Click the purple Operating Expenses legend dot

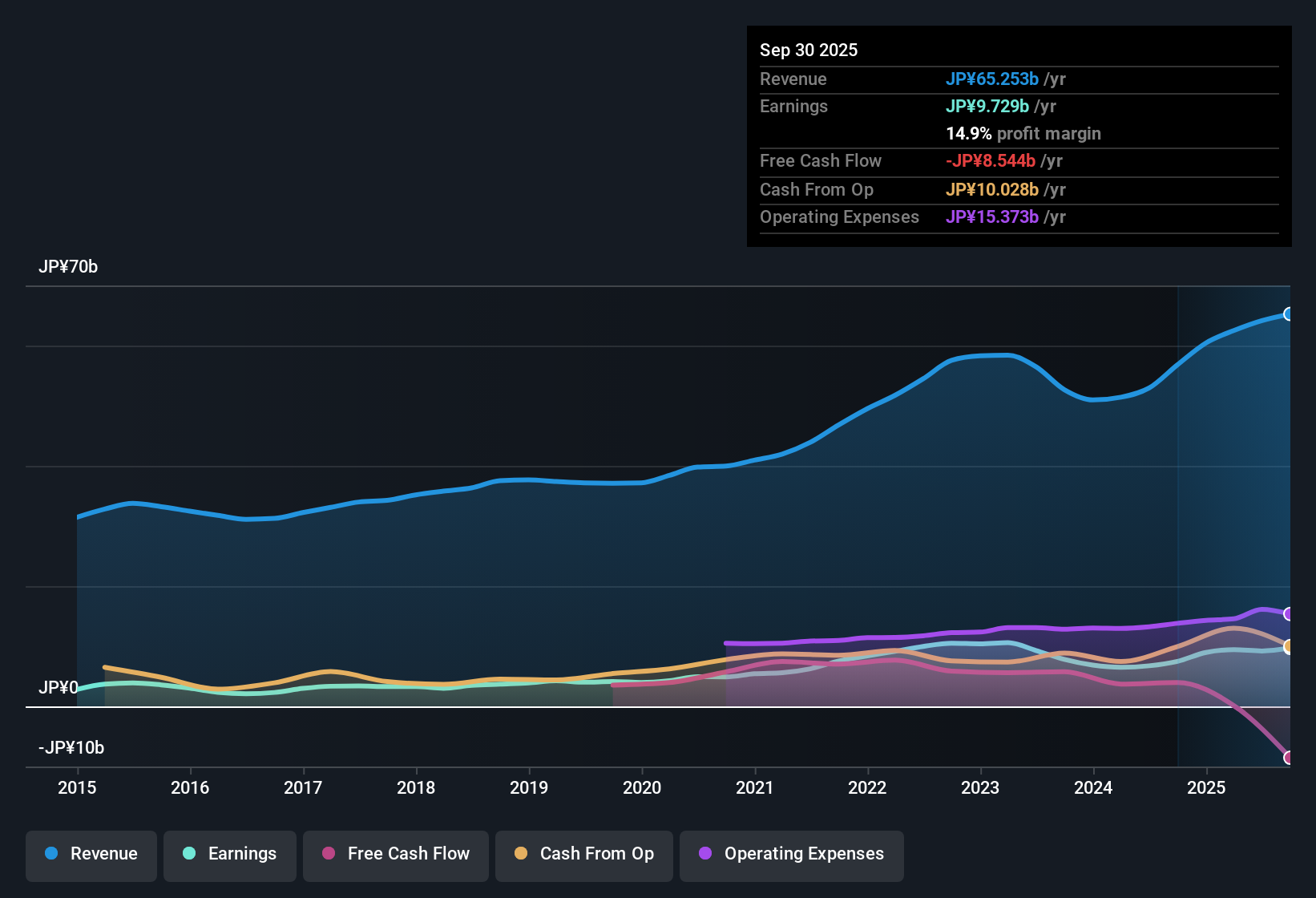(x=704, y=854)
